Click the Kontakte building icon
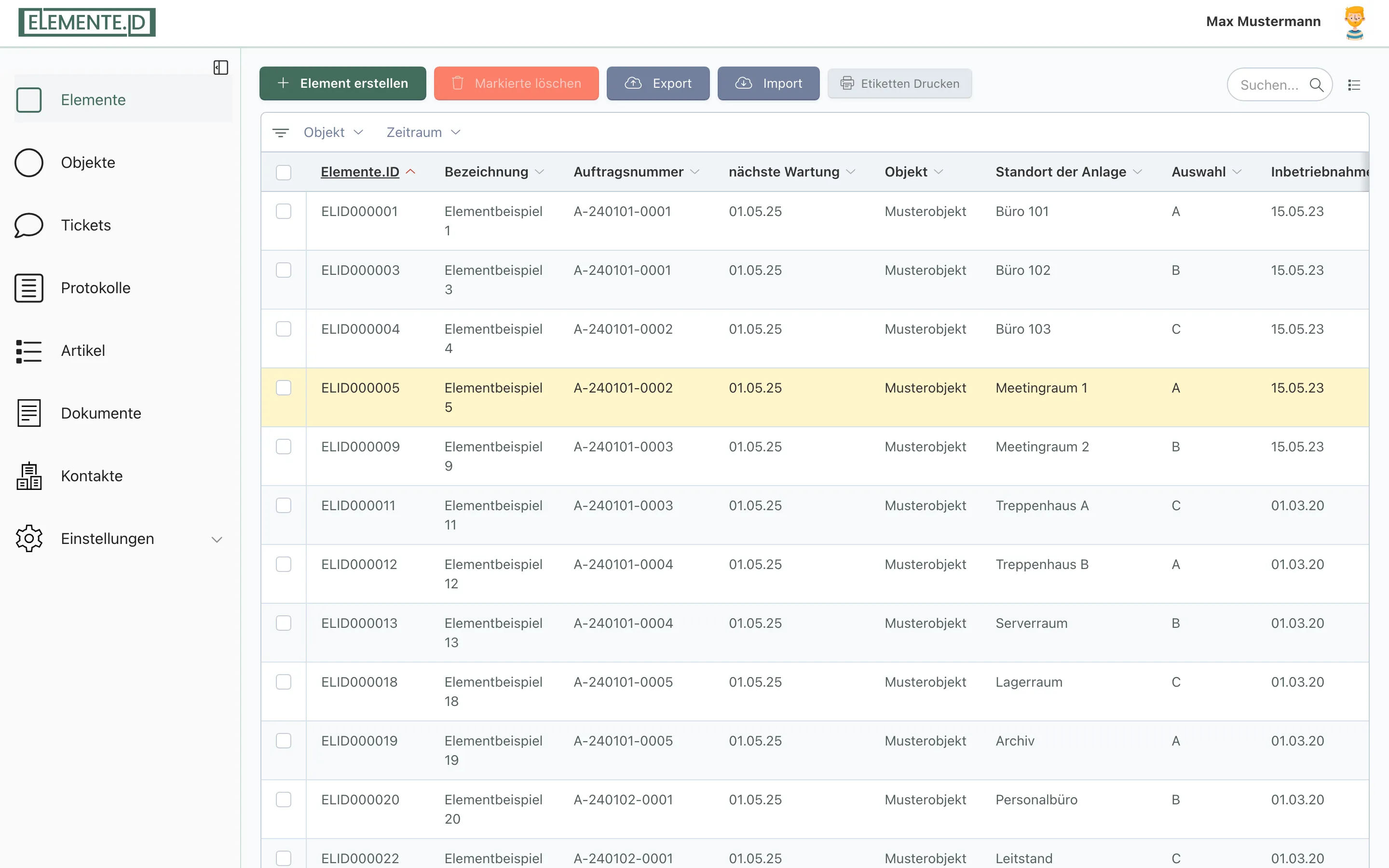 click(x=29, y=476)
